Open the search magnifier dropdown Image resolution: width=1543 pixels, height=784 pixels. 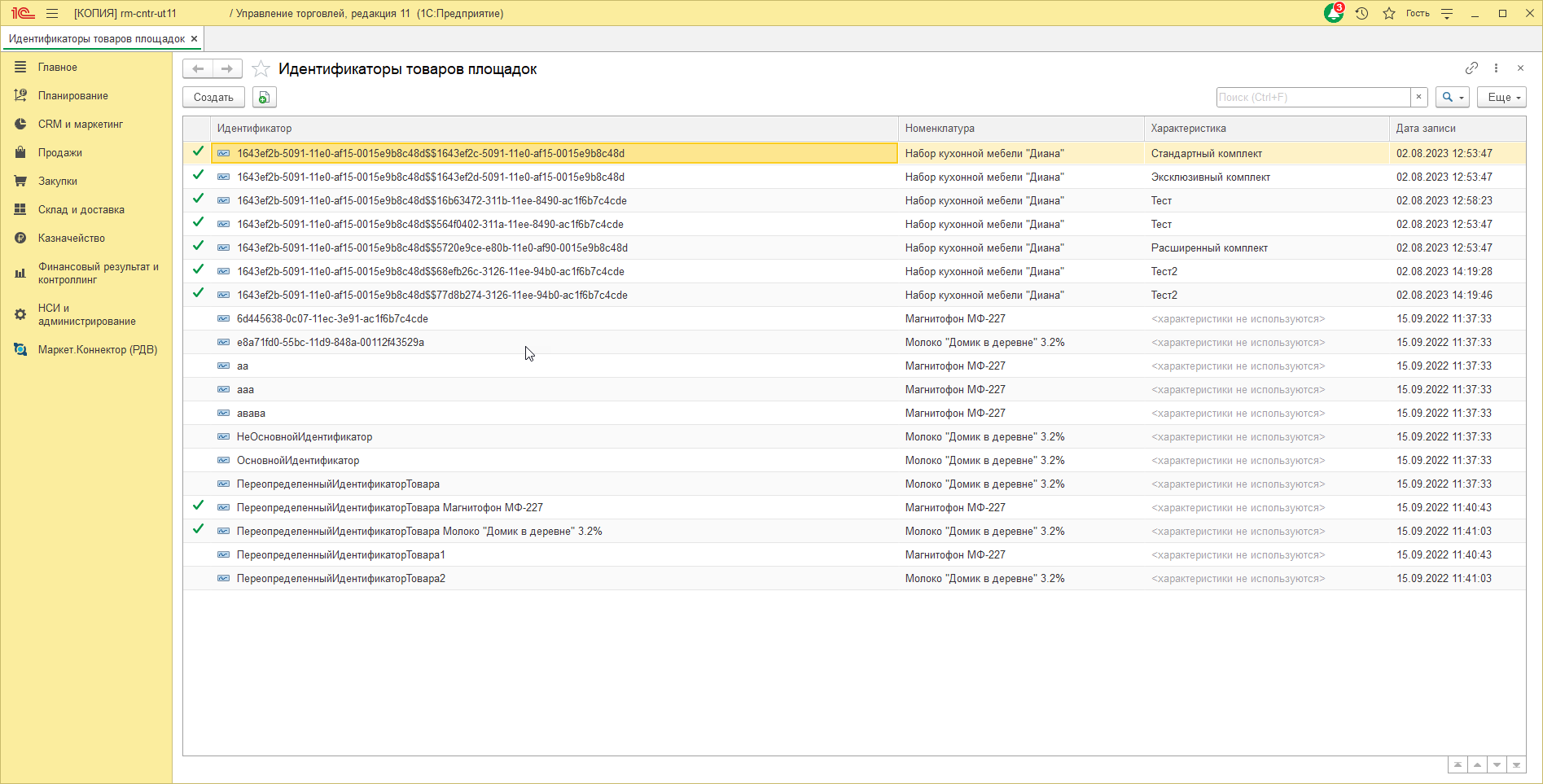pos(1452,98)
